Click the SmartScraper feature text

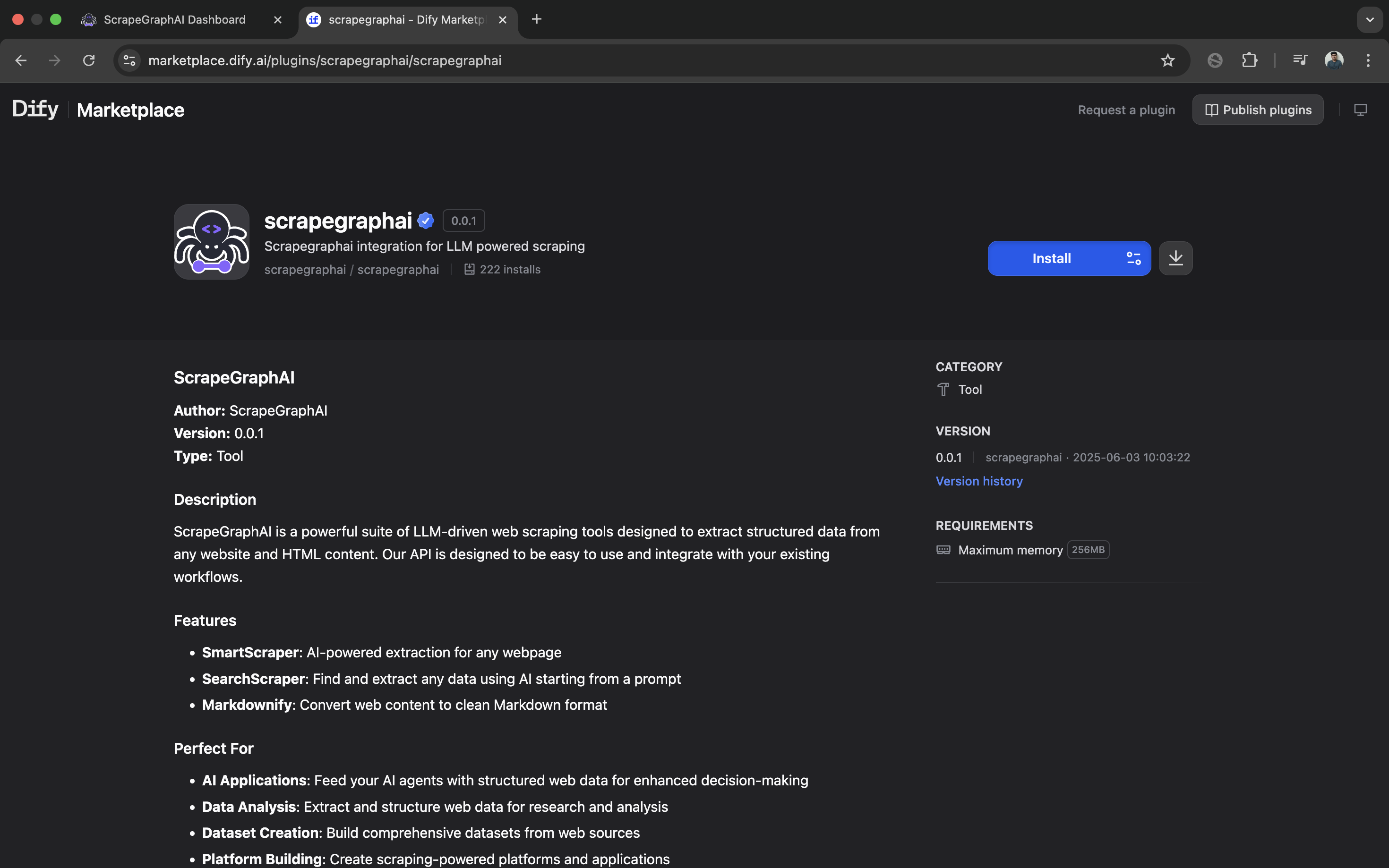coord(381,652)
